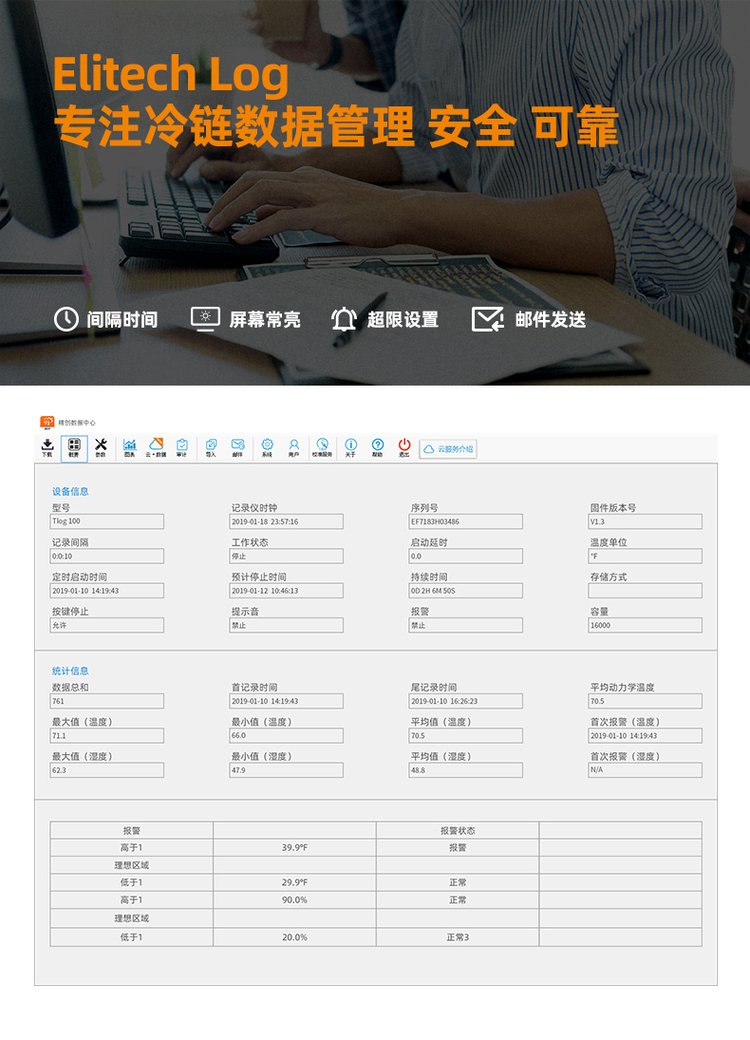Click the Download (下载) toolbar icon

coord(47,448)
